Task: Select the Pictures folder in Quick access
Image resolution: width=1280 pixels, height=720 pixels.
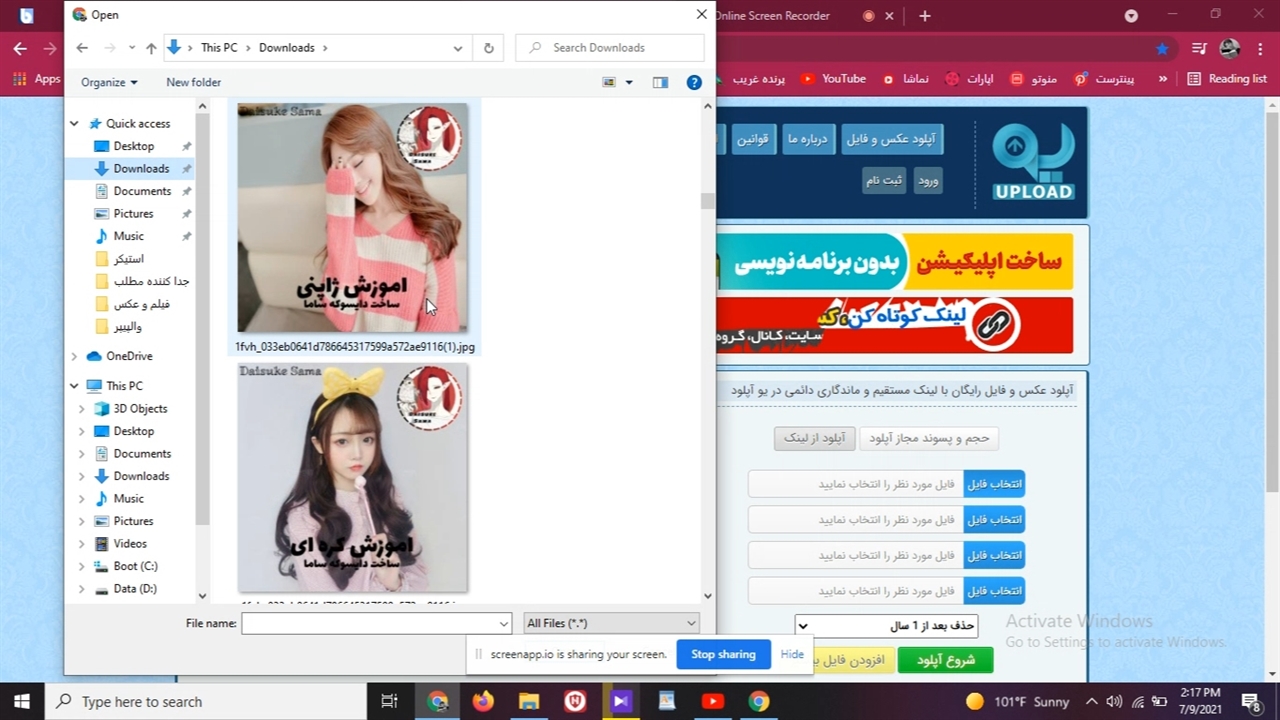Action: pos(133,214)
